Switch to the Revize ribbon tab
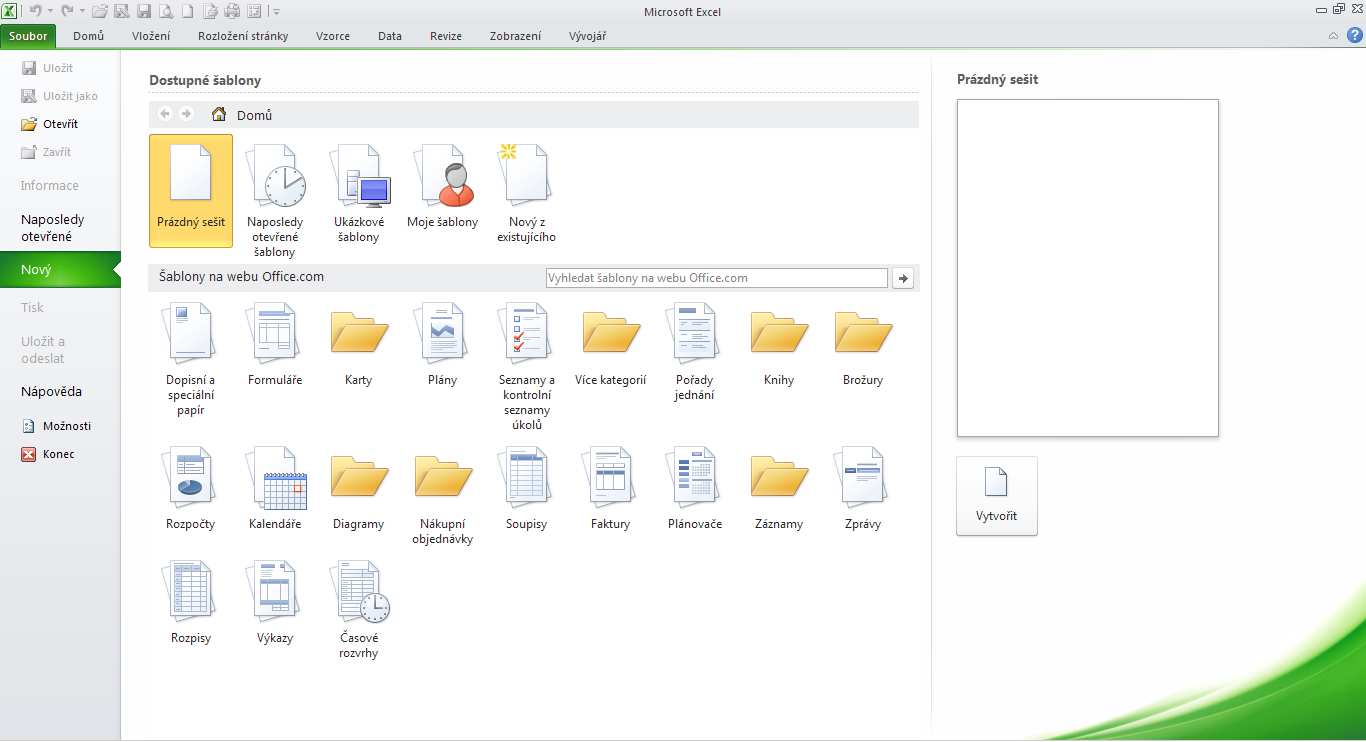The height and width of the screenshot is (742, 1366). click(446, 36)
